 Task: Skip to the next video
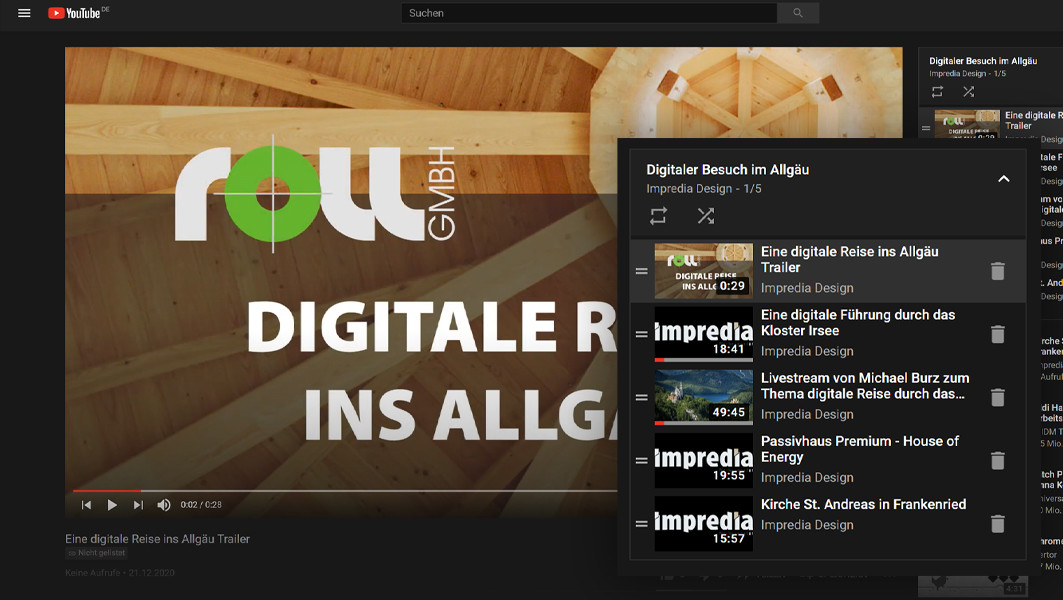(x=138, y=505)
